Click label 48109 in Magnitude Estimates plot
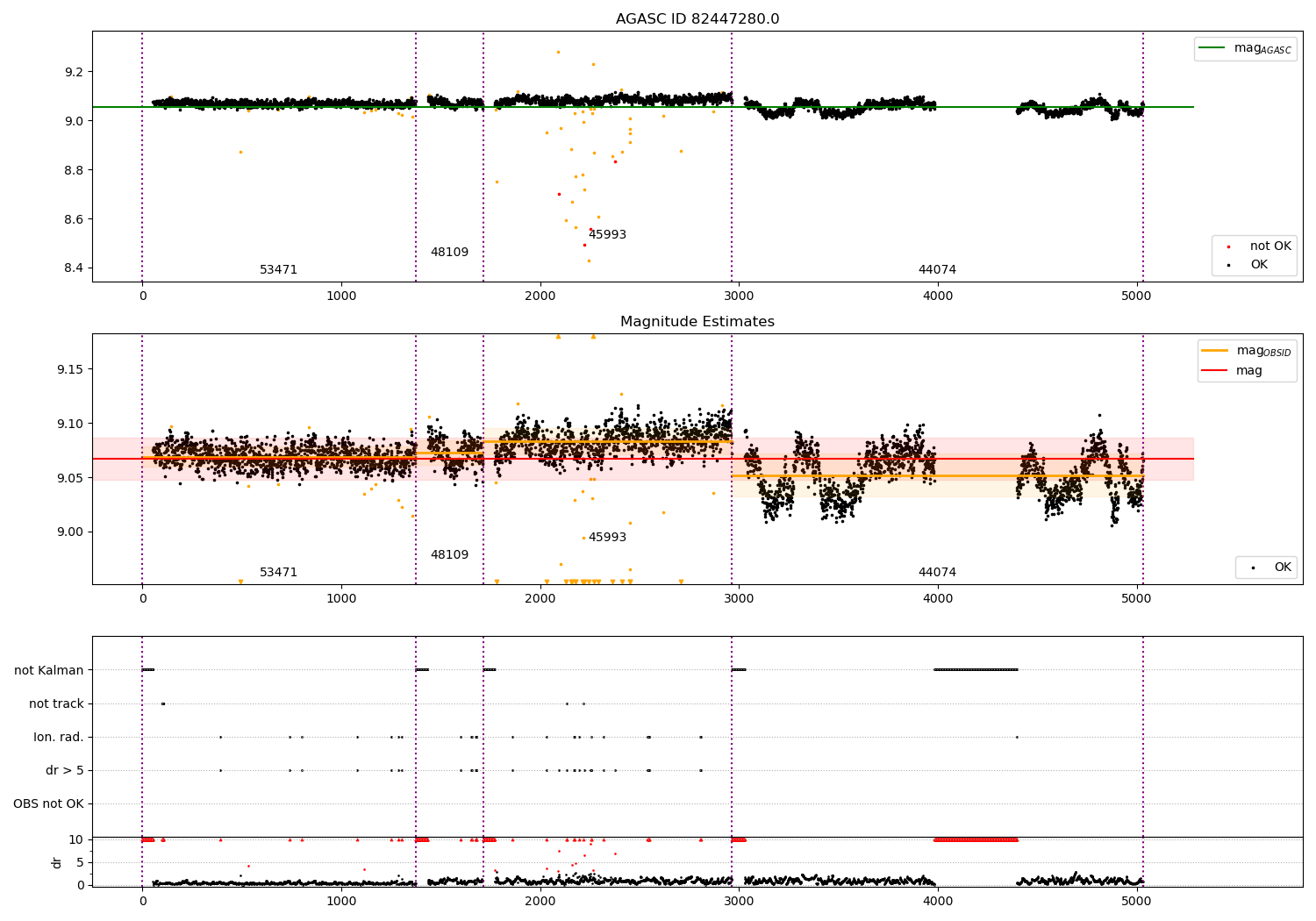The height and width of the screenshot is (921, 1316). [449, 555]
